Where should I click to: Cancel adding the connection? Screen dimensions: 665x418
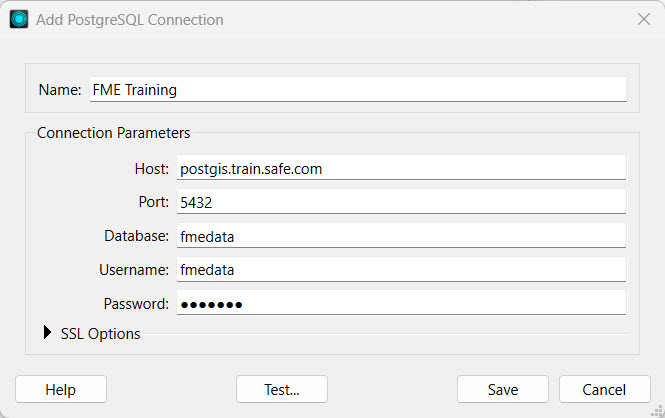tap(604, 389)
